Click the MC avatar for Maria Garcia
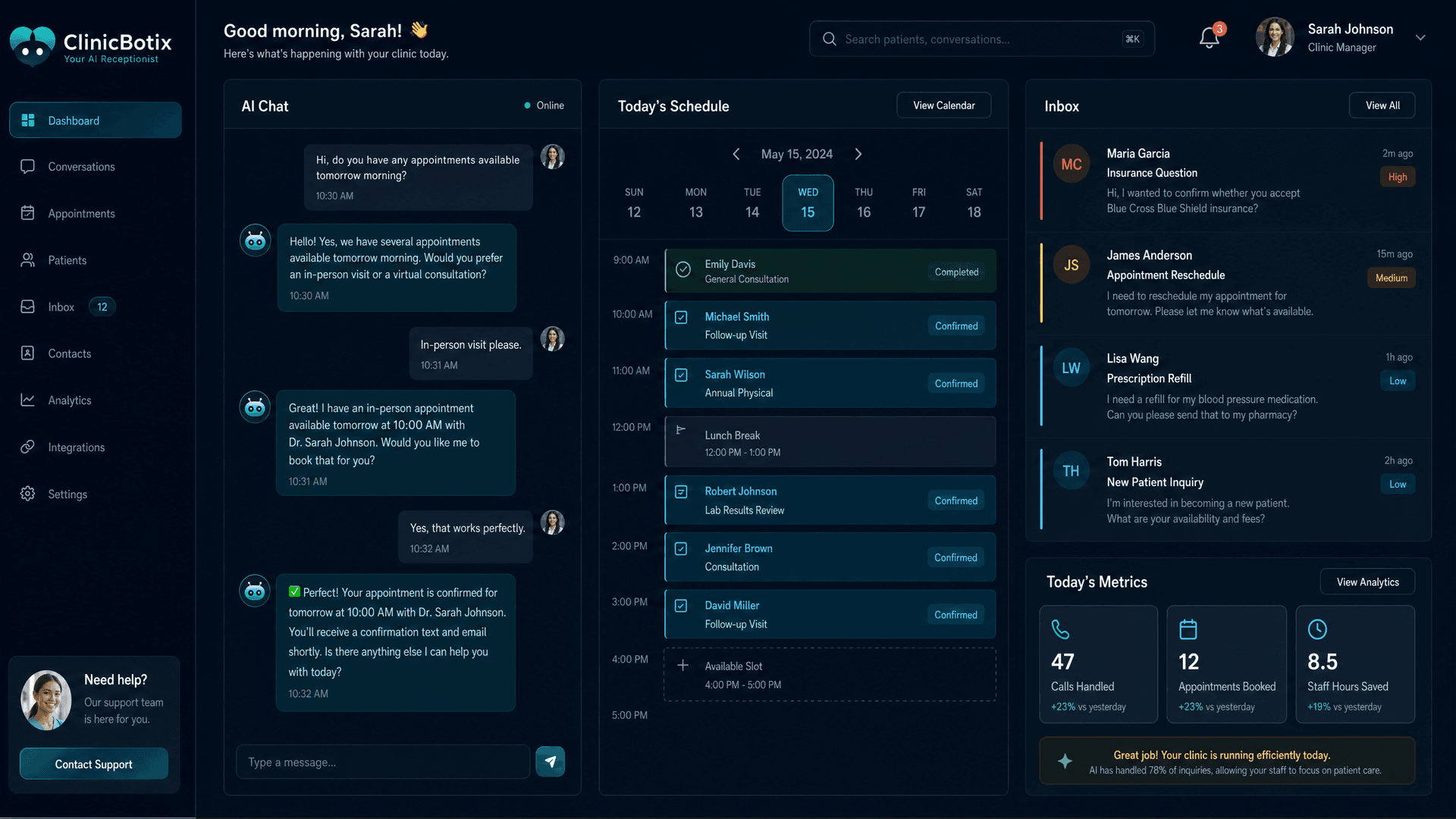The width and height of the screenshot is (1456, 819). [1071, 165]
